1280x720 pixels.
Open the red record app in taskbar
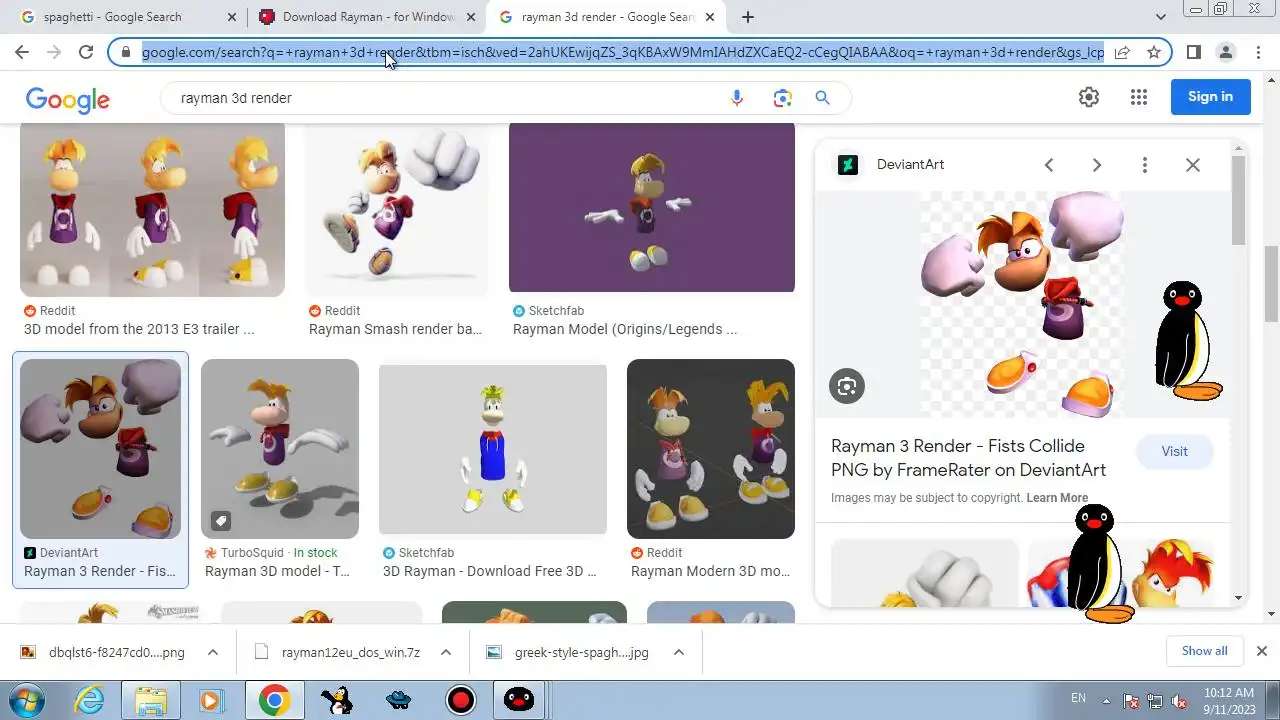[460, 700]
